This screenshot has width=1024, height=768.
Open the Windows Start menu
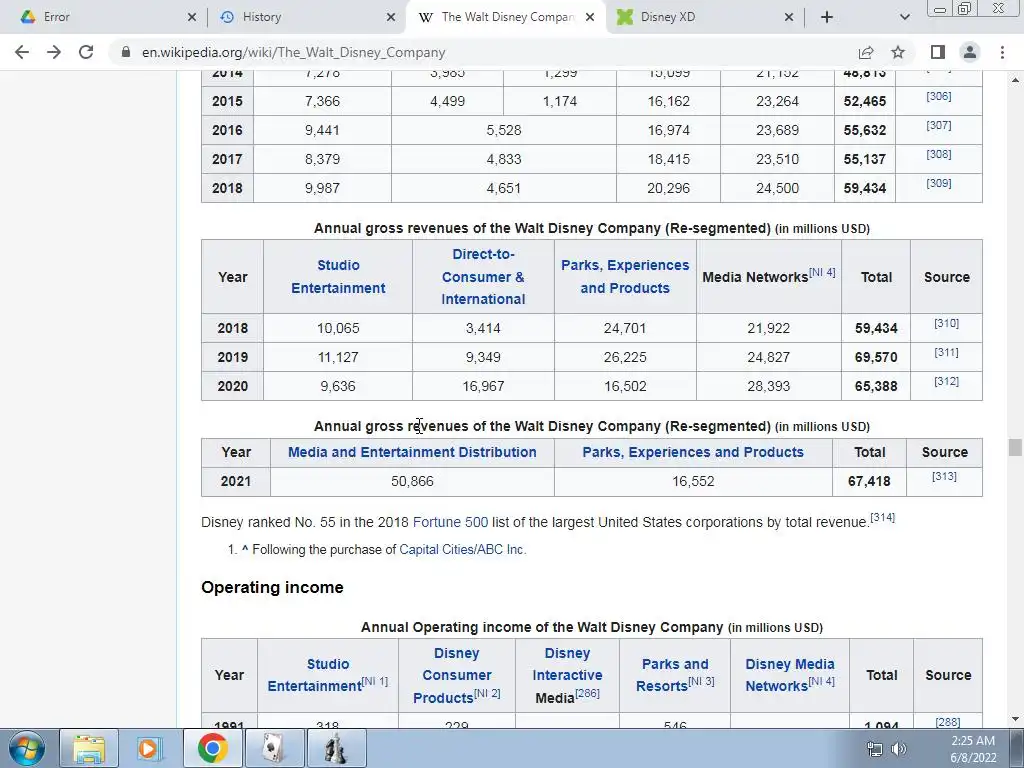(26, 748)
